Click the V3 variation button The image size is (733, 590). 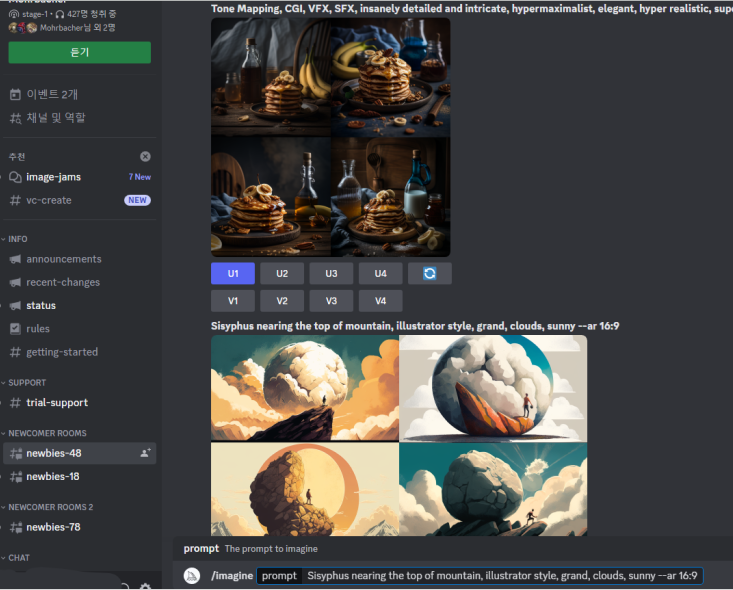[331, 301]
